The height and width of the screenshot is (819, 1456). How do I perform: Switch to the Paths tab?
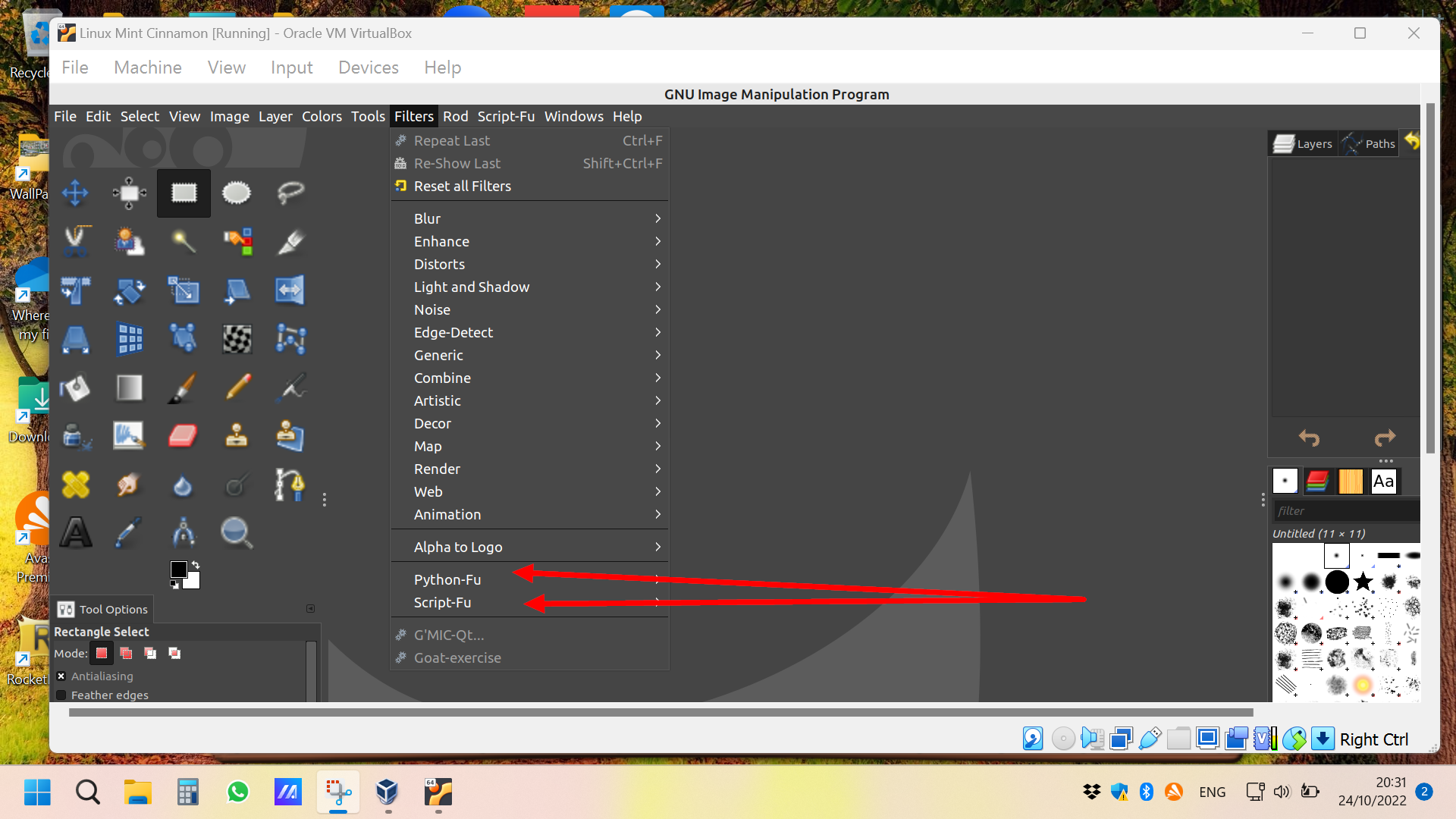click(x=1370, y=143)
